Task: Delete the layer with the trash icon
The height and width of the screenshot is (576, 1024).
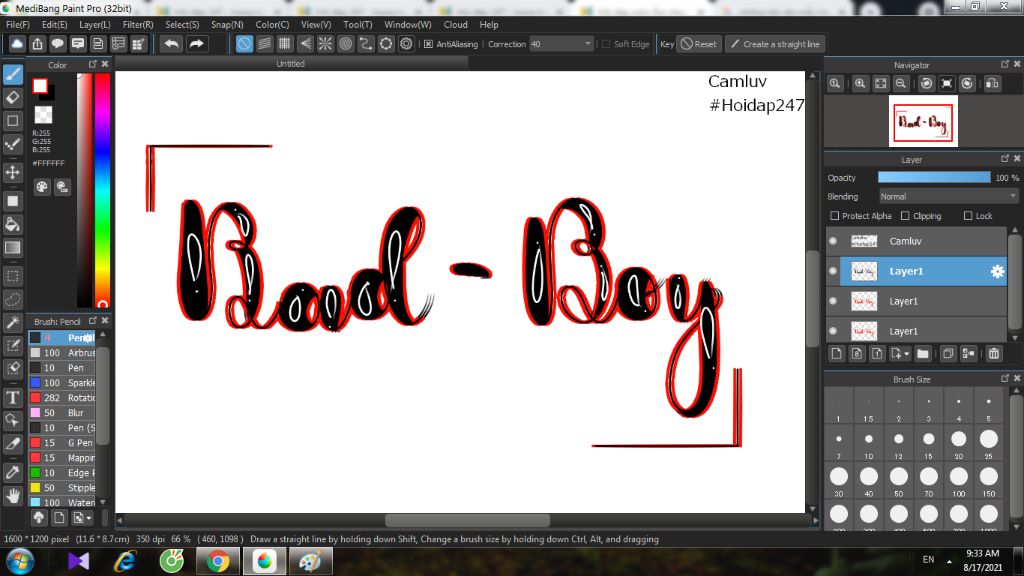Action: (994, 353)
